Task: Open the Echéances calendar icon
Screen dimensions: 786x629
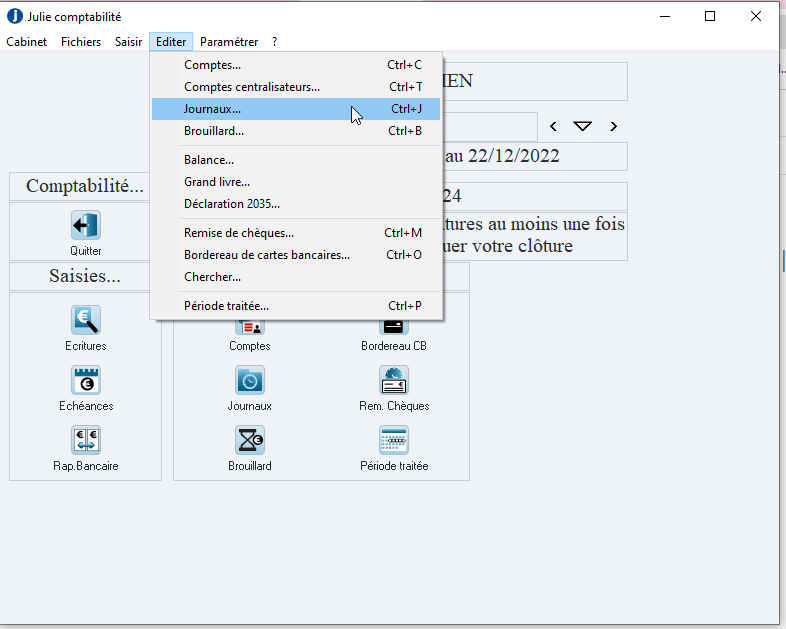Action: click(x=86, y=380)
